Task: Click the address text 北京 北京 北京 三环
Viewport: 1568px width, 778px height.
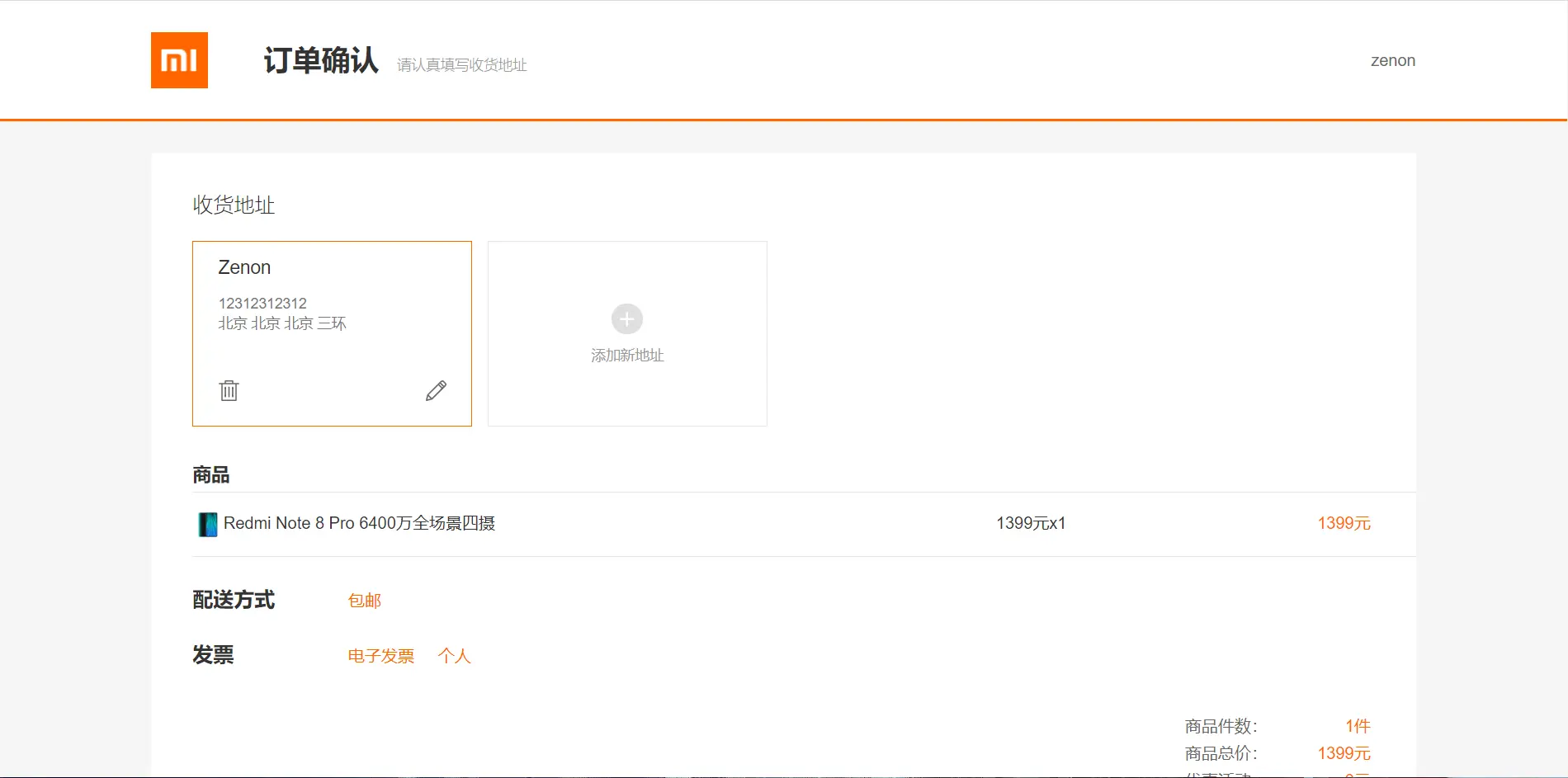Action: (x=282, y=323)
